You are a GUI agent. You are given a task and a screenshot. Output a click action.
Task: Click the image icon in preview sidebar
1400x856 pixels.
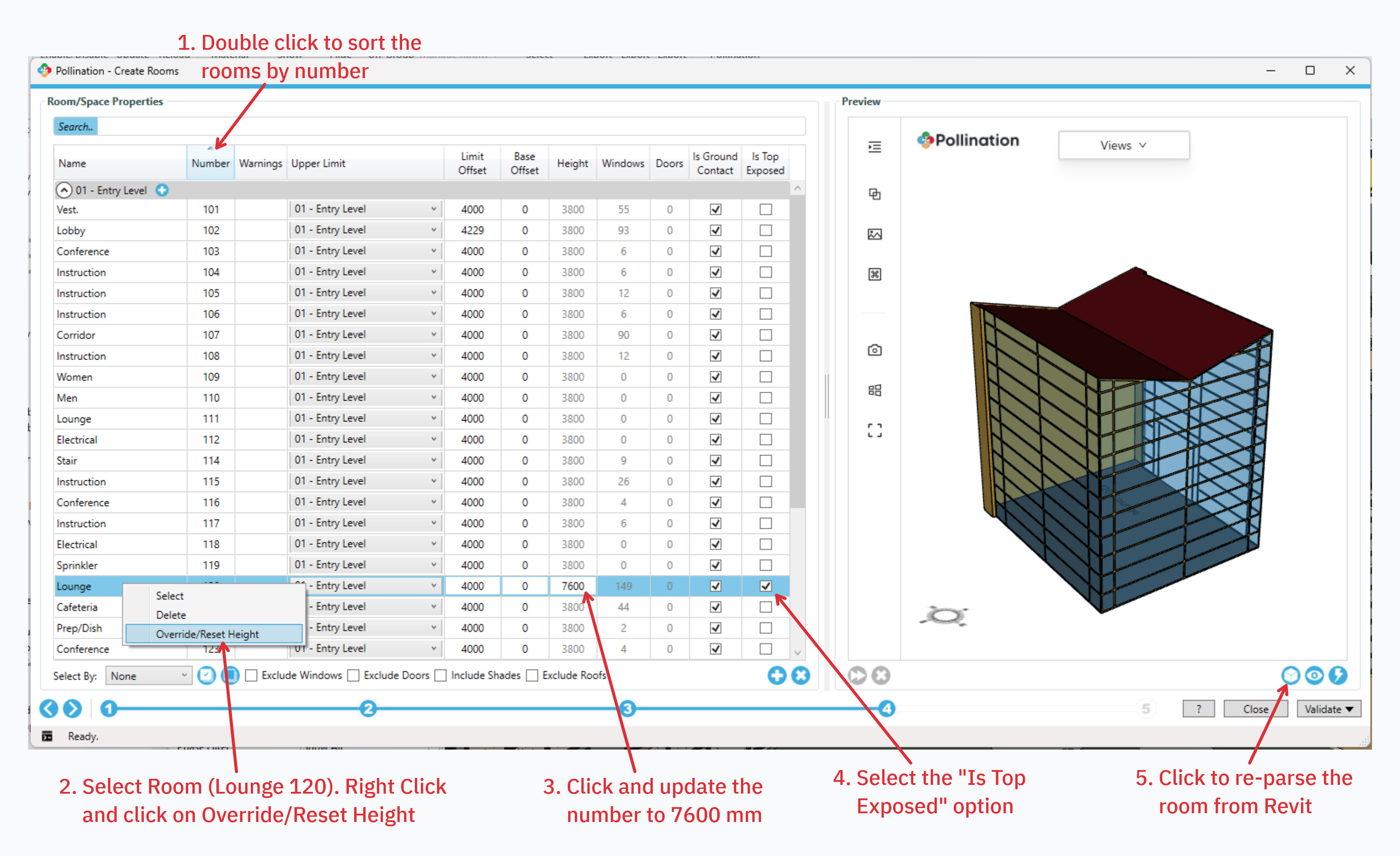(874, 234)
